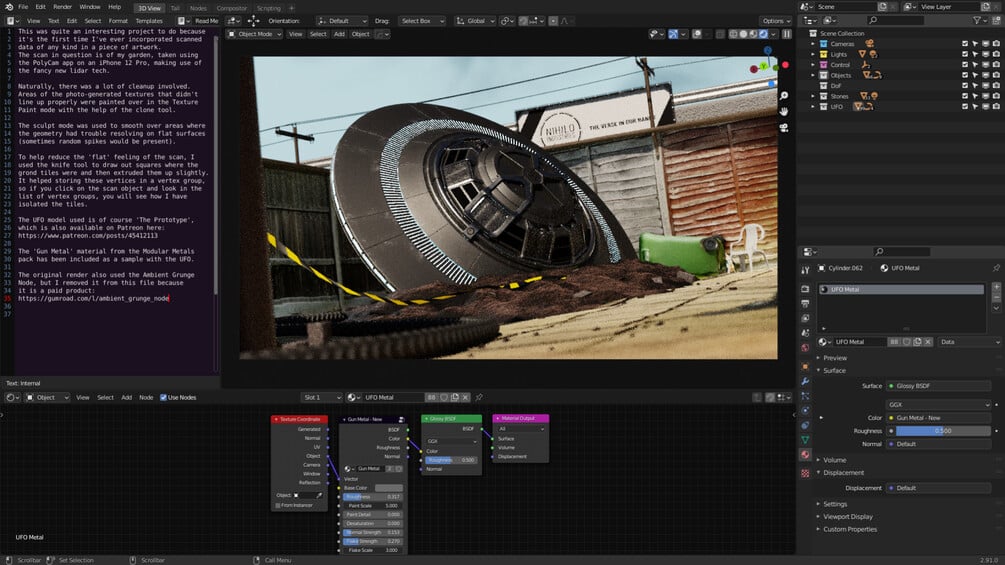This screenshot has height=565, width=1005.
Task: Open the Physics properties tab icon
Action: (805, 411)
